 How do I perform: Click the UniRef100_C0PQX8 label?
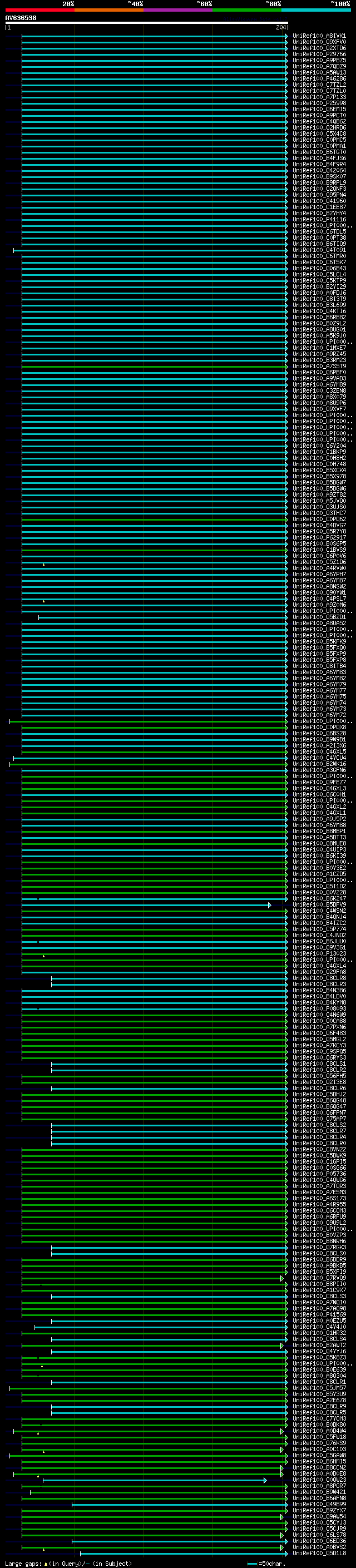tap(319, 728)
